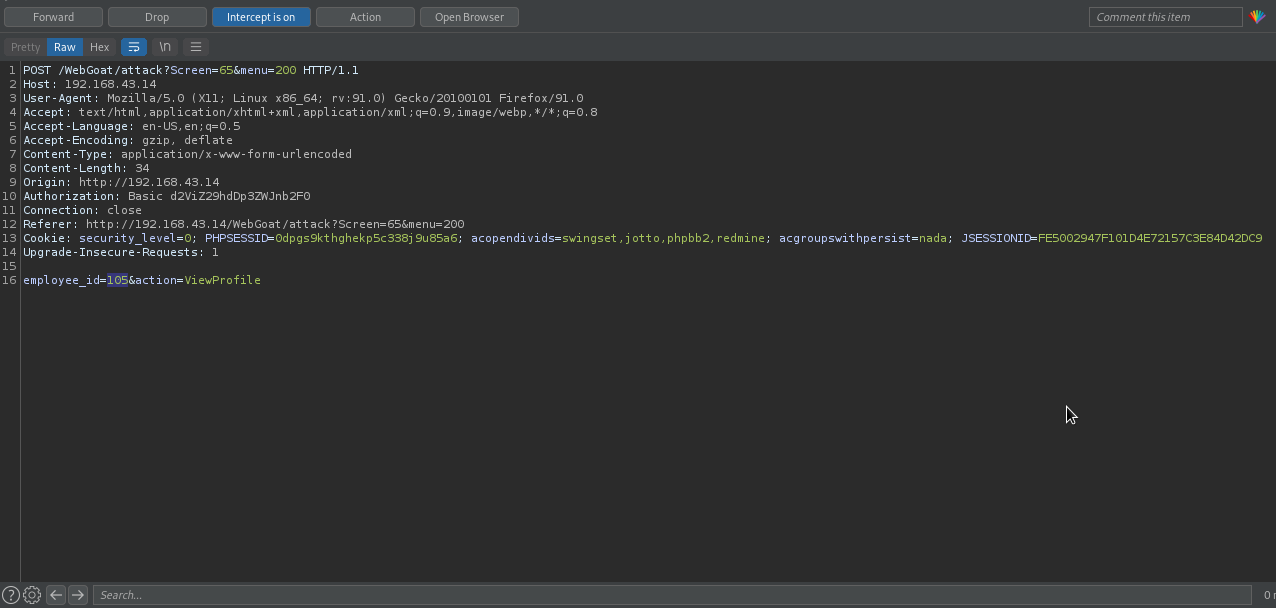Switch to the Raw view tab
1276x608 pixels.
tap(65, 47)
